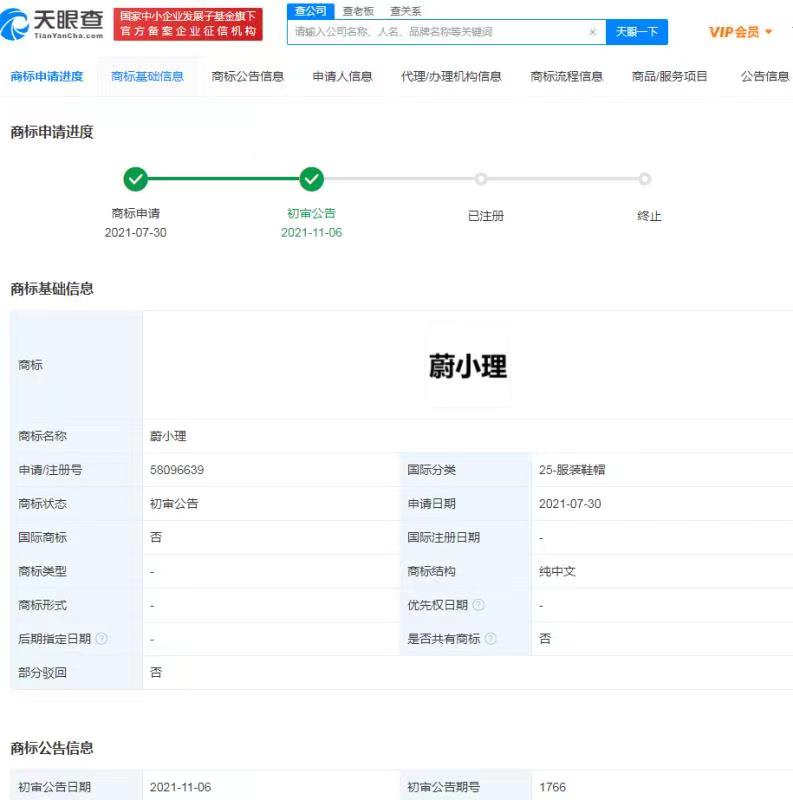Switch to 查关系 search mode

405,11
